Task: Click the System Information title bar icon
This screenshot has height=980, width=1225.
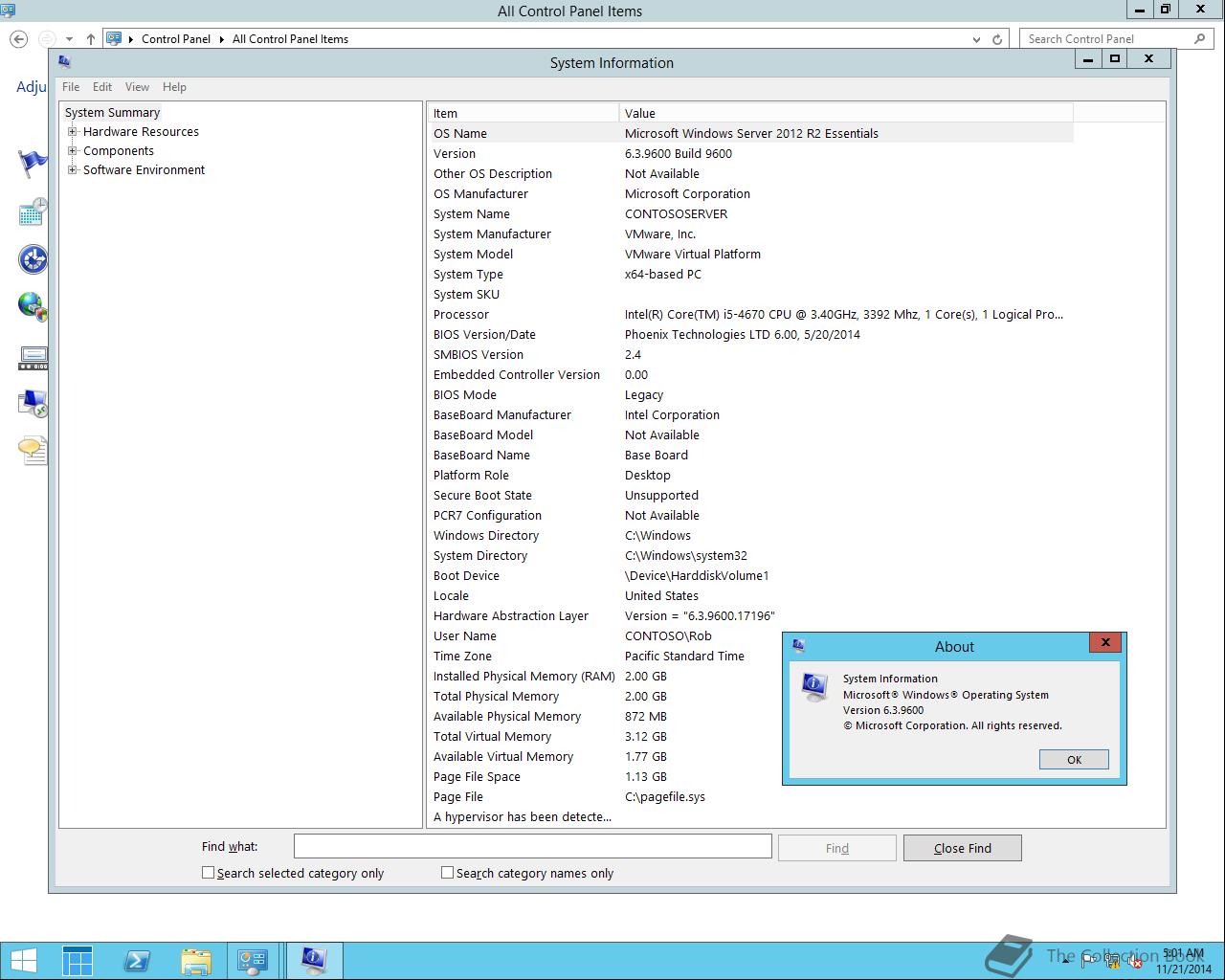Action: tap(65, 62)
